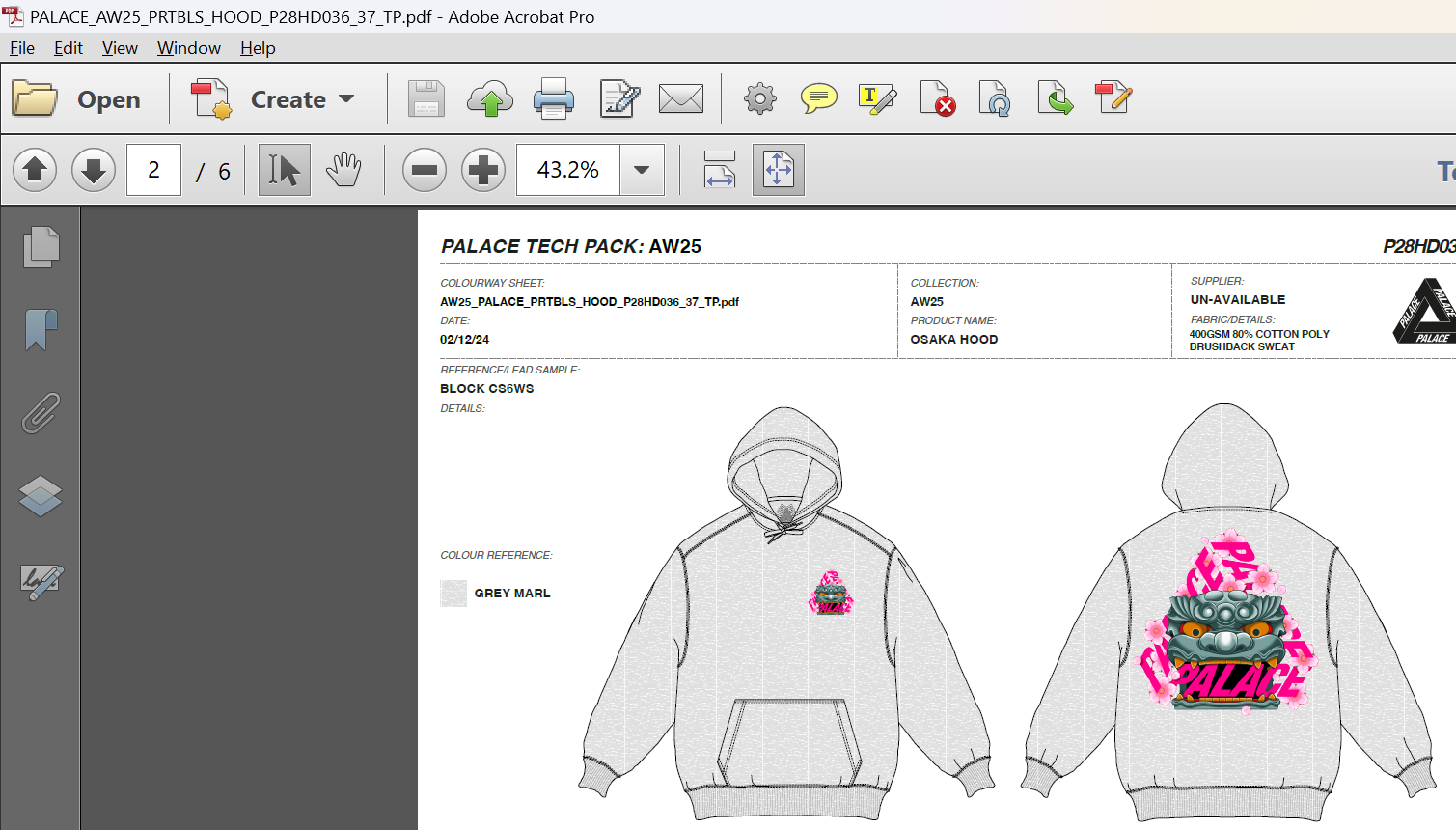Click the PALACE TECH PACK: AW25 heading
Viewport: 1456px width, 830px height.
tap(571, 246)
